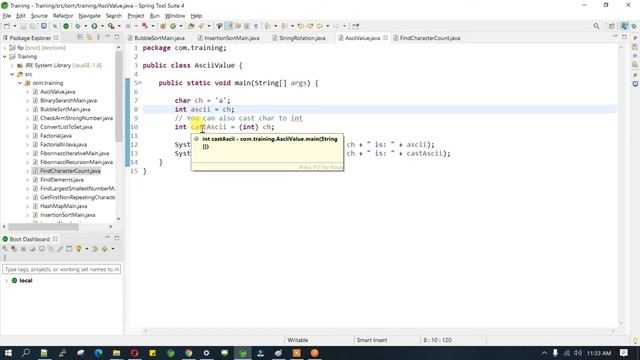Open the Source menu
The height and width of the screenshot is (360, 640).
(x=39, y=16)
